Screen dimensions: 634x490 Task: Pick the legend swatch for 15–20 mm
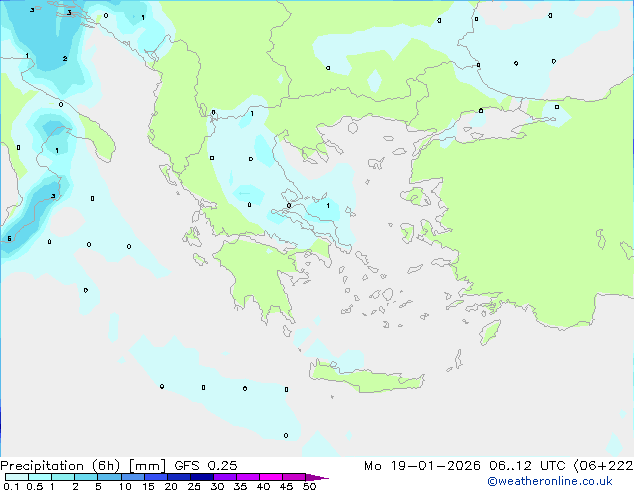(155, 477)
